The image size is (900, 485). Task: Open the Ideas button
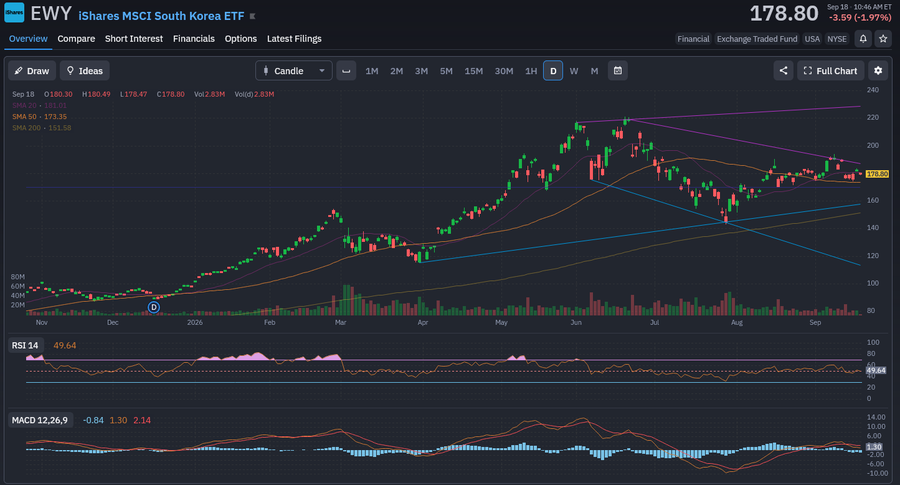84,71
